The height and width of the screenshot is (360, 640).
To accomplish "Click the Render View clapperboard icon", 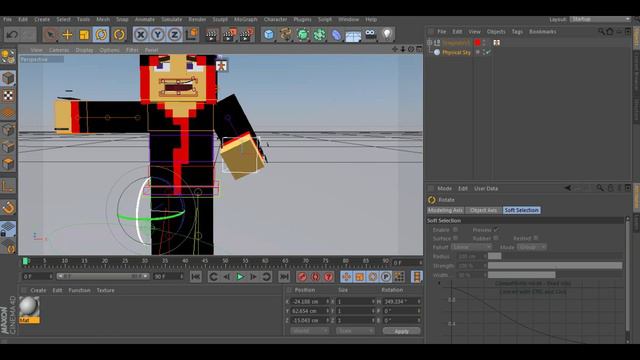I will [x=211, y=35].
